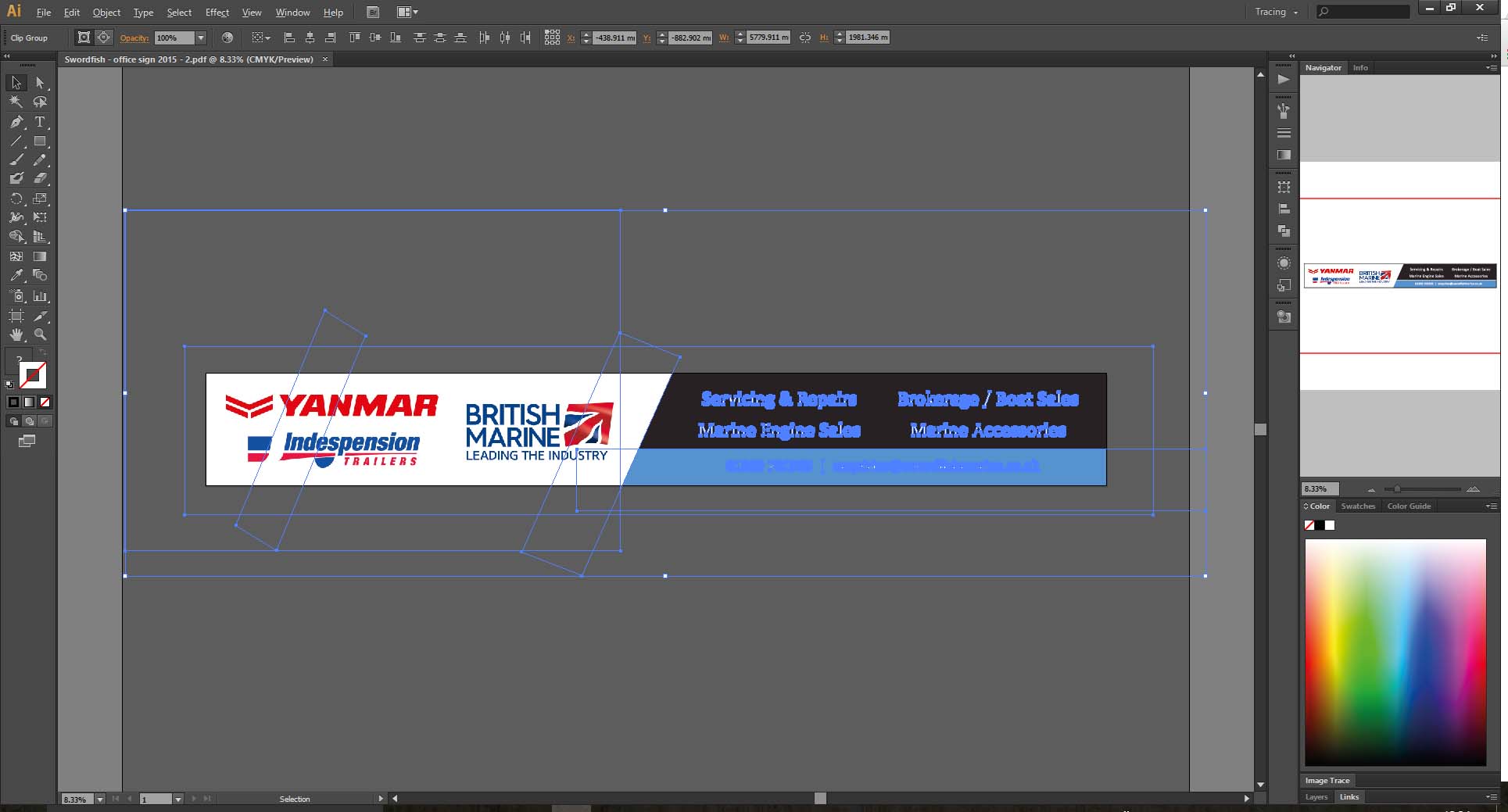This screenshot has height=812, width=1508.
Task: Open the Effect menu
Action: [x=217, y=13]
